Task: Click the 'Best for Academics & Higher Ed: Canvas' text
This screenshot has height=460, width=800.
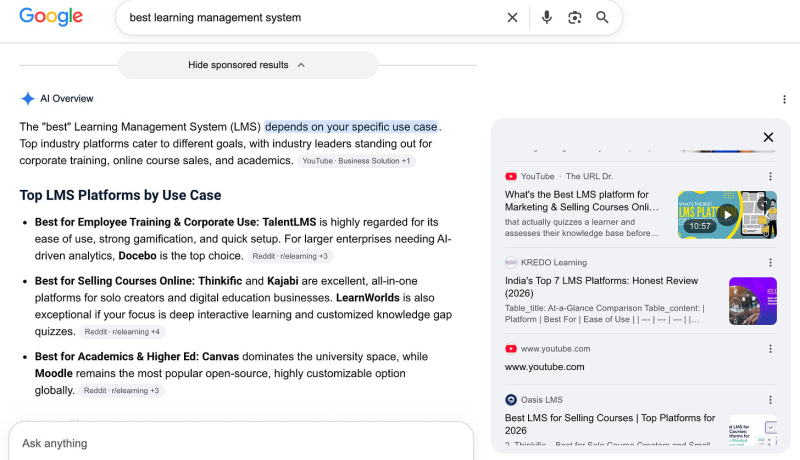Action: pyautogui.click(x=137, y=357)
